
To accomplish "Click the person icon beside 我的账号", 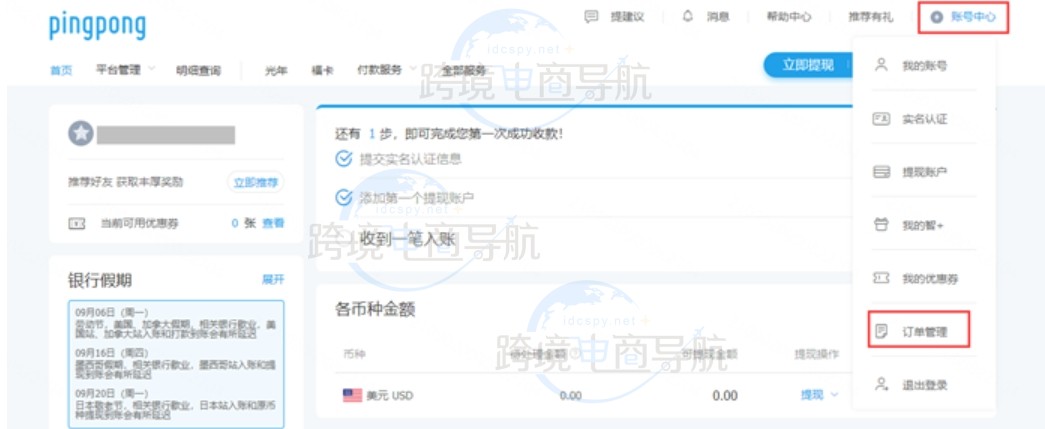I will (x=881, y=65).
